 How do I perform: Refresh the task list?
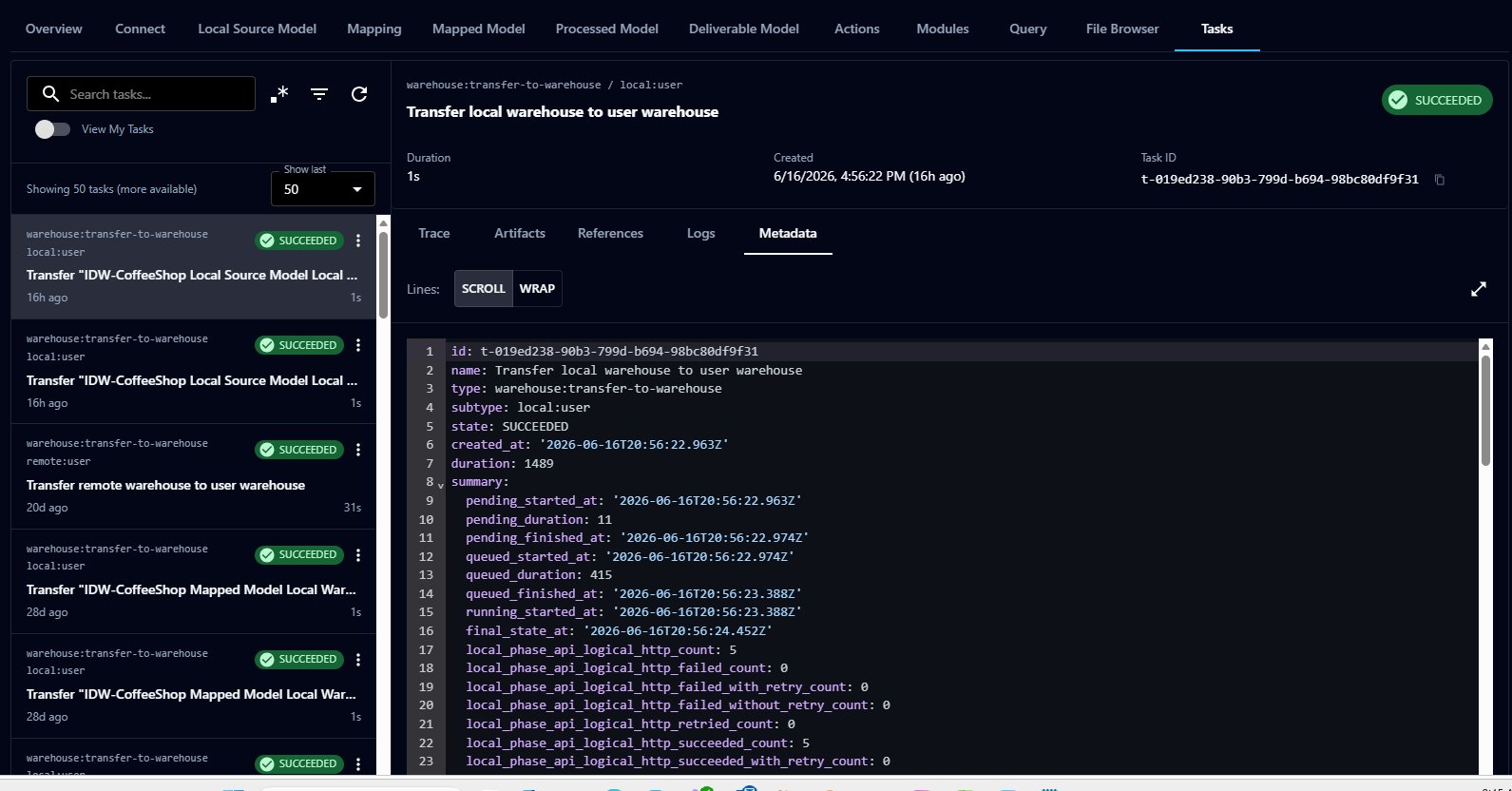tap(359, 94)
